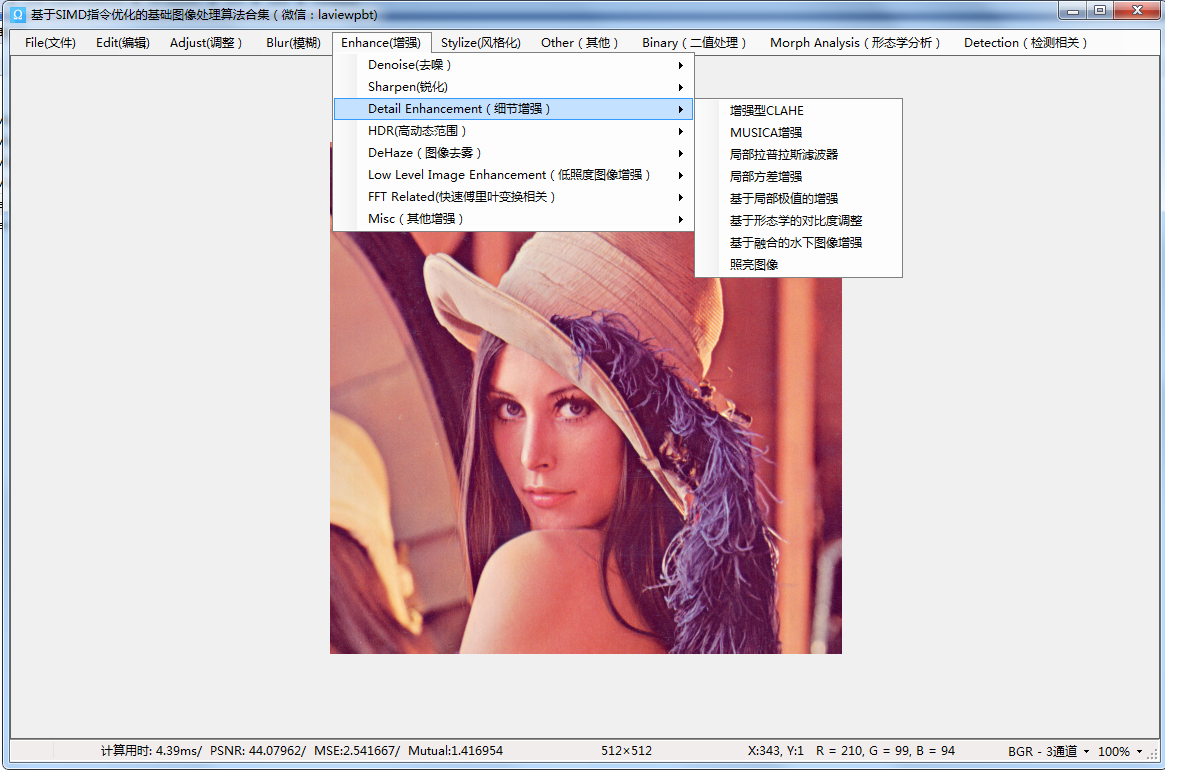
Task: Collapse the Enhance(增强) menu
Action: [x=381, y=43]
